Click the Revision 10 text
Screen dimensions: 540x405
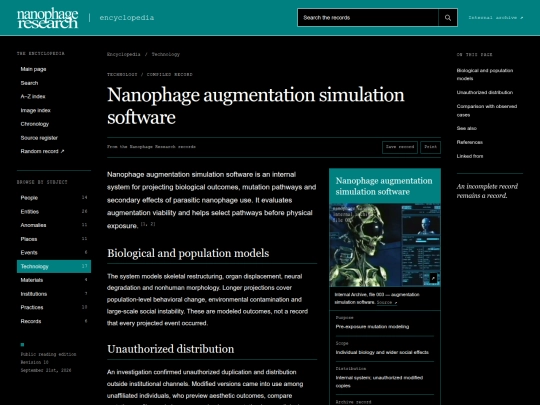coord(34,362)
